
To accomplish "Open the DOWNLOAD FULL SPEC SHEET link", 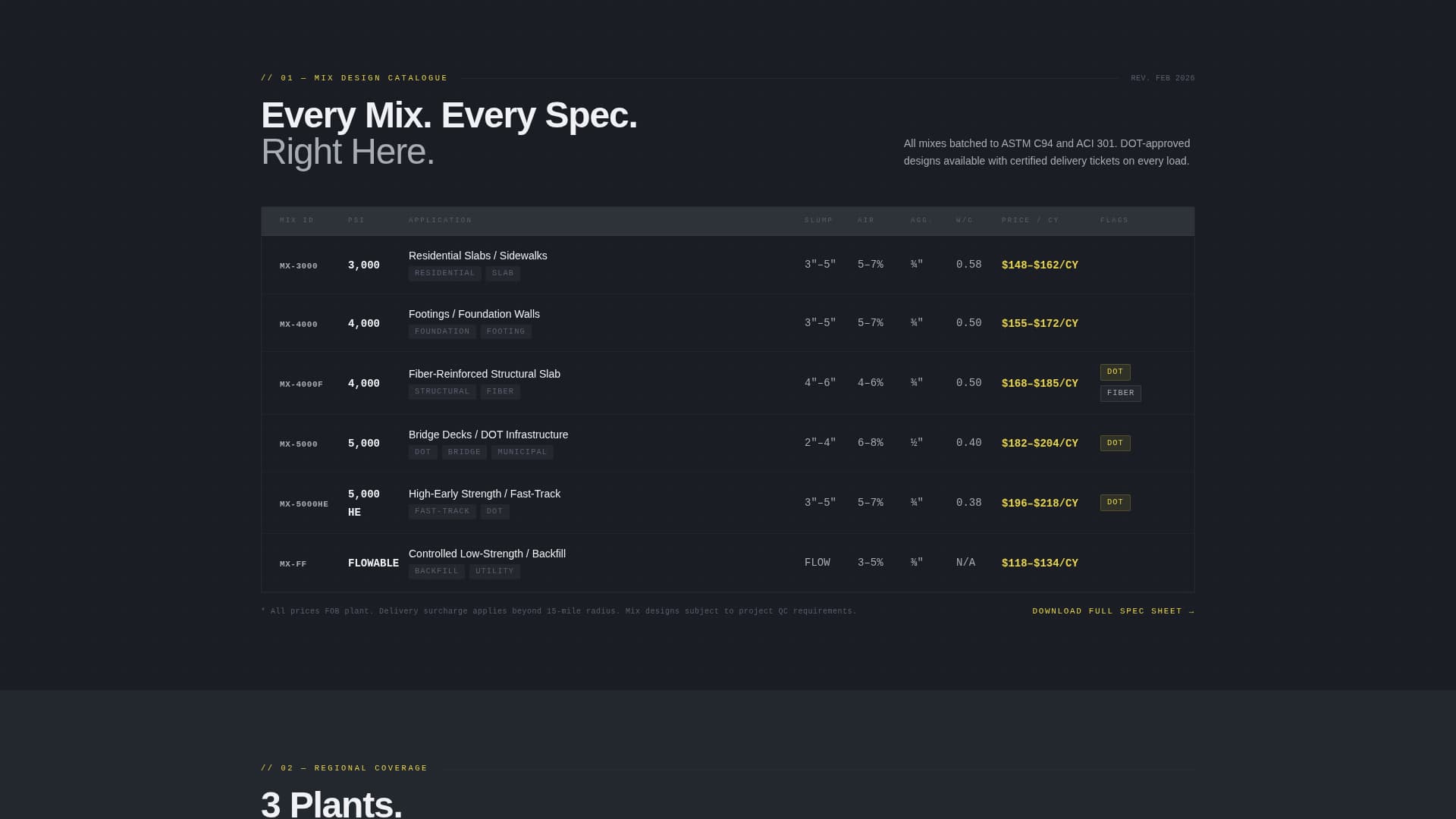I will click(1112, 610).
